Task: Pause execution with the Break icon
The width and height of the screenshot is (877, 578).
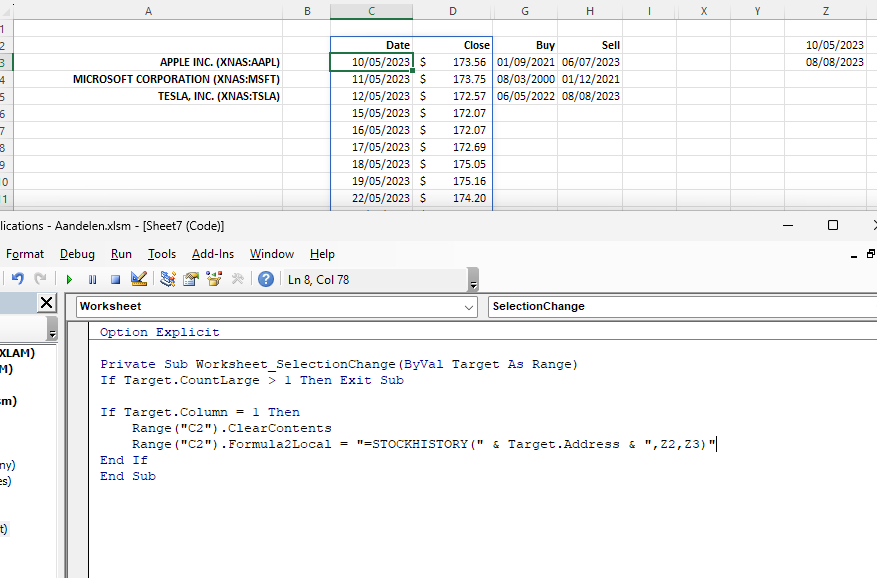Action: coord(92,279)
